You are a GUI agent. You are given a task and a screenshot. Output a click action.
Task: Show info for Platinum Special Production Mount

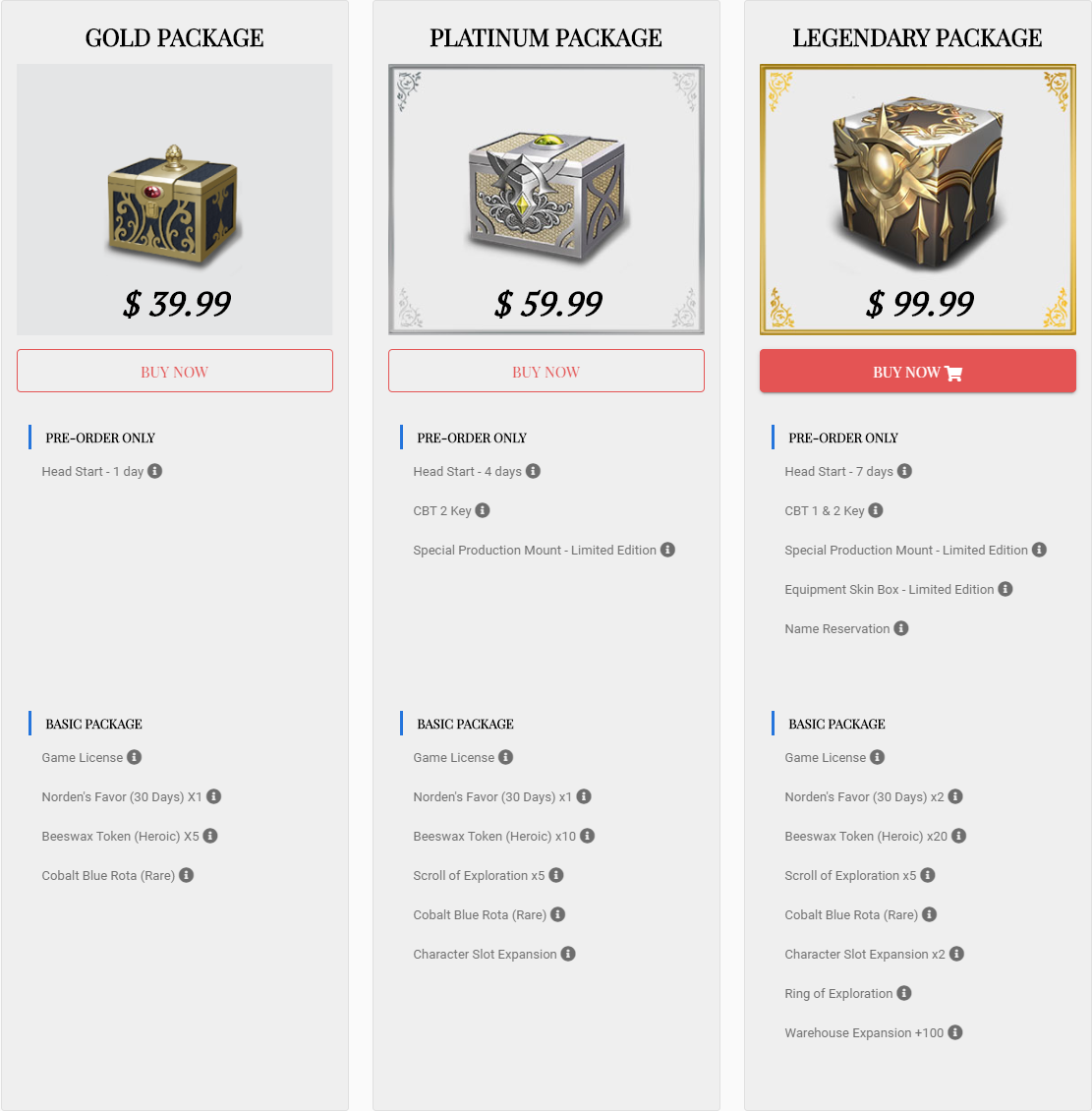point(667,550)
